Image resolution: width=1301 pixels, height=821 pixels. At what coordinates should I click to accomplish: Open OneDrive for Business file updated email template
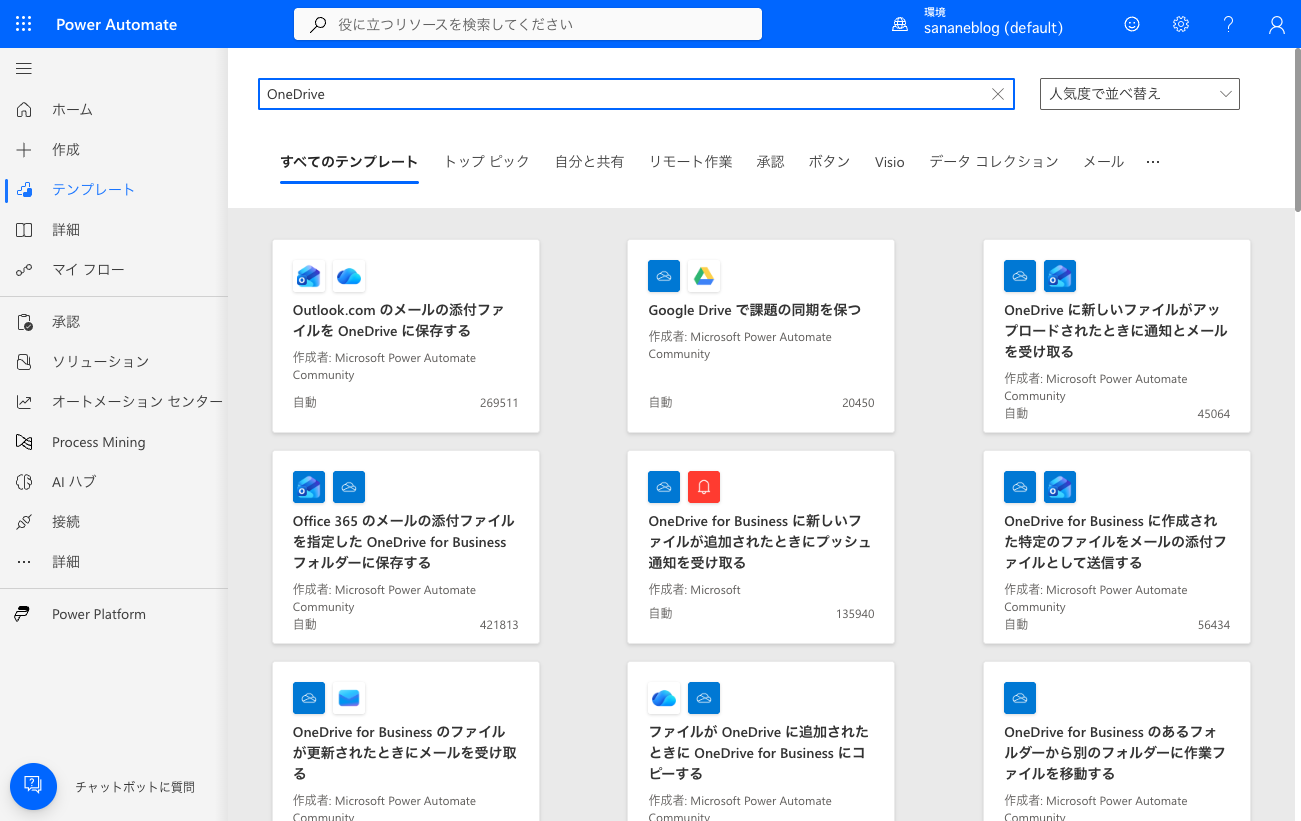pos(406,741)
